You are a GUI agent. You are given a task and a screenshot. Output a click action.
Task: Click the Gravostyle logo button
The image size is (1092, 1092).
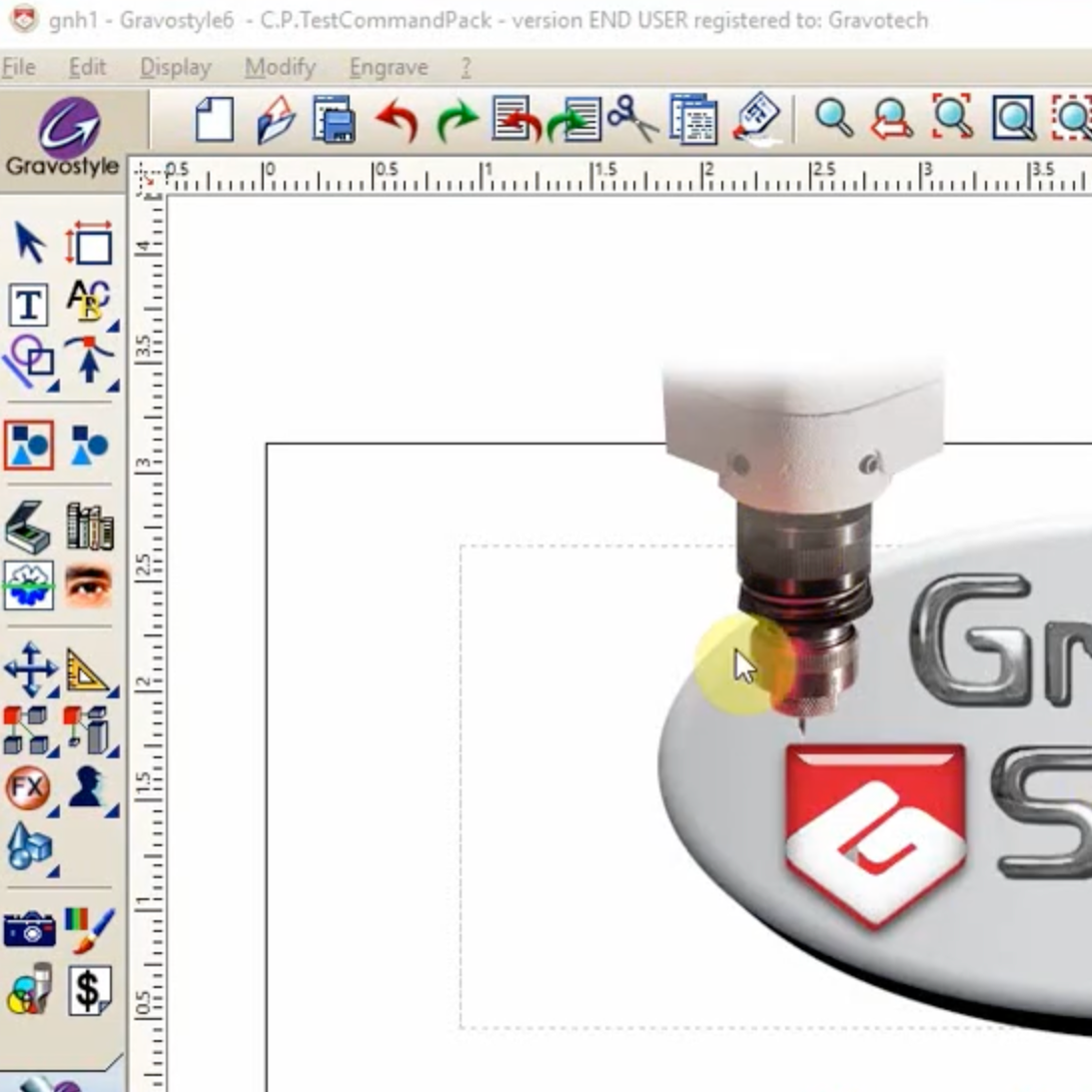pyautogui.click(x=63, y=137)
